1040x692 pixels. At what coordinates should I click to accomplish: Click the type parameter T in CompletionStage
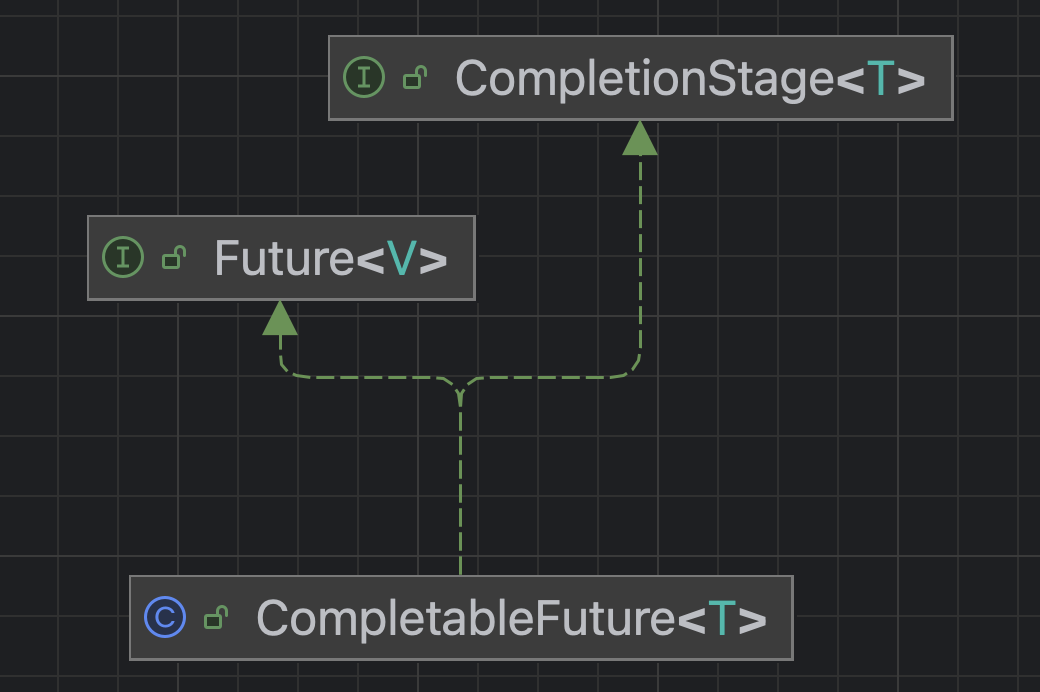[880, 78]
